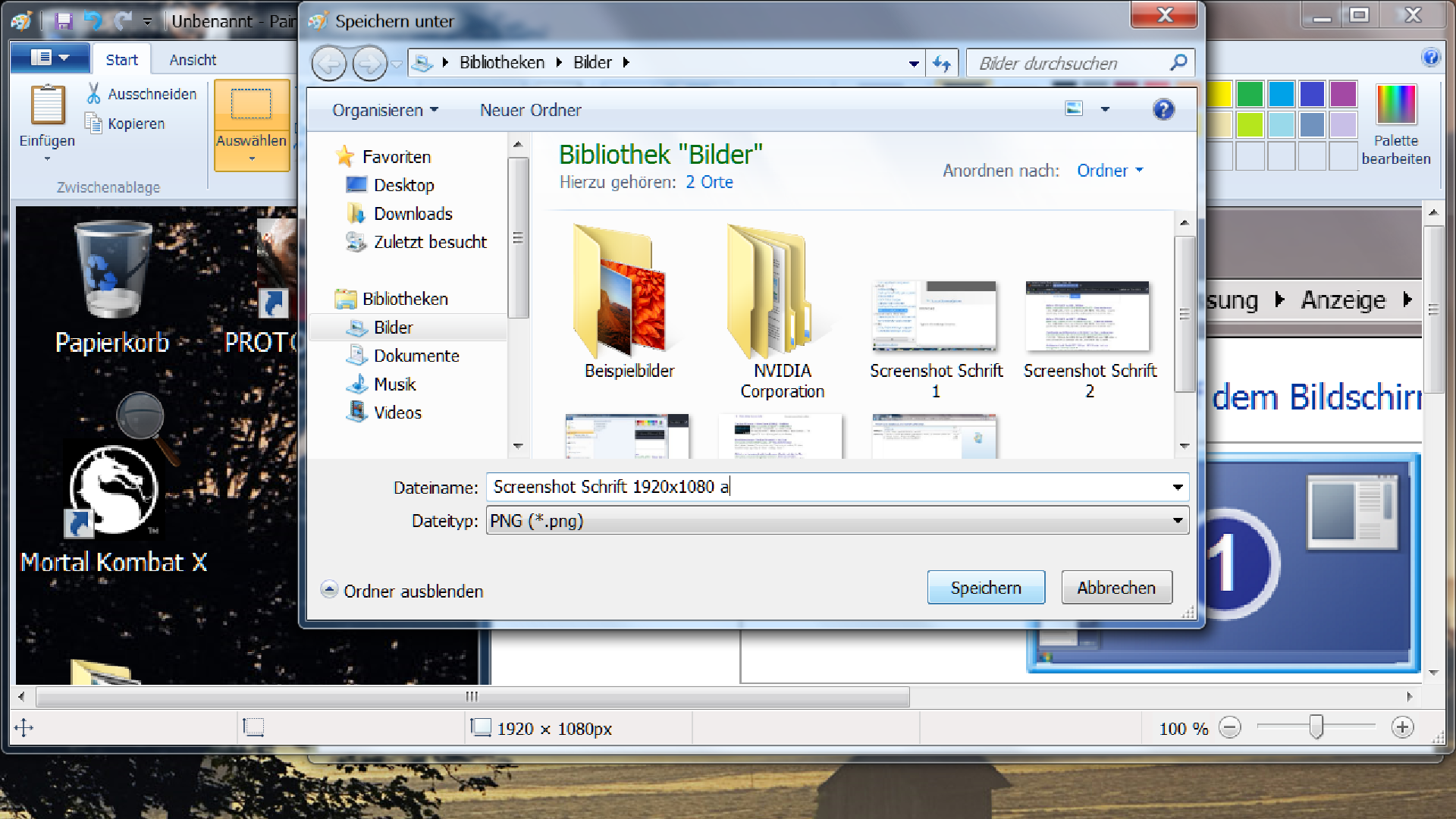Viewport: 1456px width, 819px height.
Task: Click the Palette bearbeiten rainbow icon
Action: 1395,105
